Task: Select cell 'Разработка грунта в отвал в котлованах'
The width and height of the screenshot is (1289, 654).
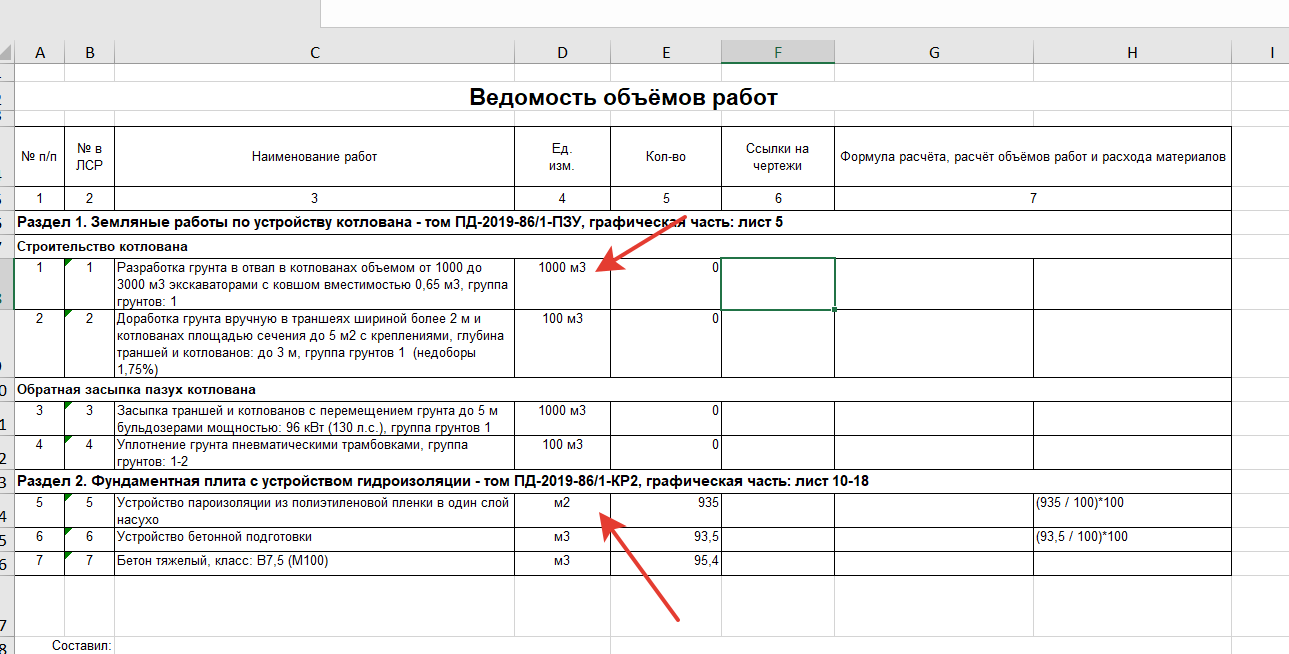Action: [x=315, y=284]
